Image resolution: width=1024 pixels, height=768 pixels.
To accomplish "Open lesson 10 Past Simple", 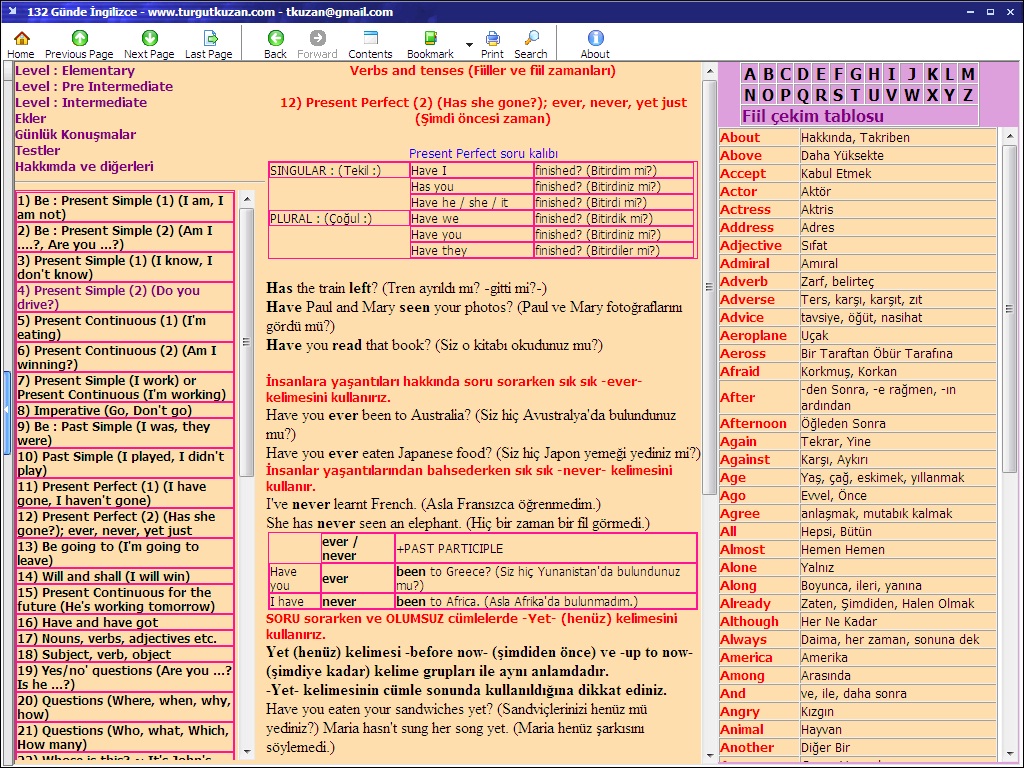I will tap(125, 463).
